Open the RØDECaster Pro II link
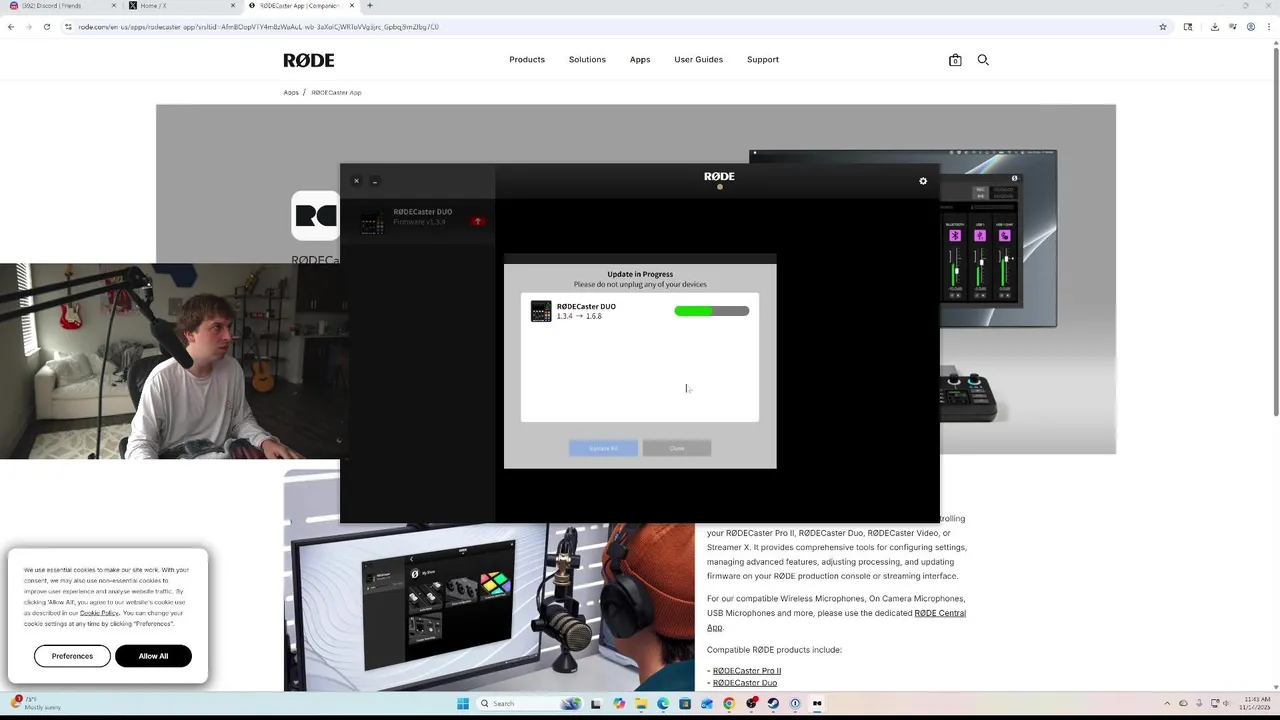Viewport: 1280px width, 720px height. (x=747, y=671)
